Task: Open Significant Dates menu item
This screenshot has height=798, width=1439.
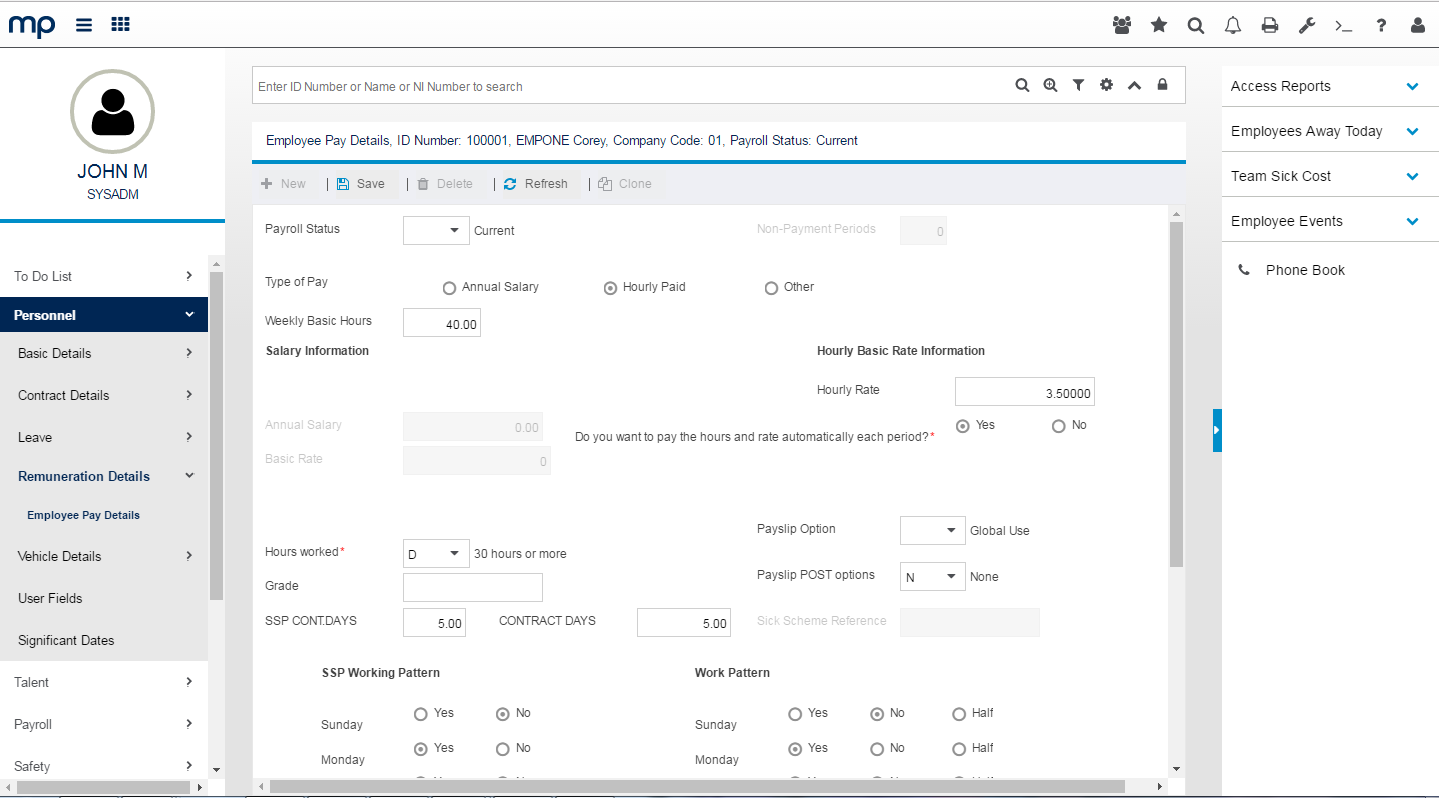Action: pyautogui.click(x=104, y=640)
